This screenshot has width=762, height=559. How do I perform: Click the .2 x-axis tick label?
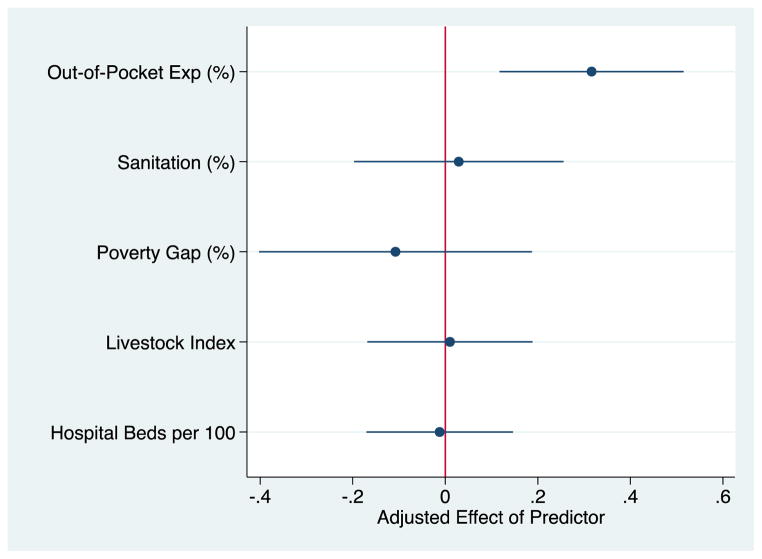538,496
